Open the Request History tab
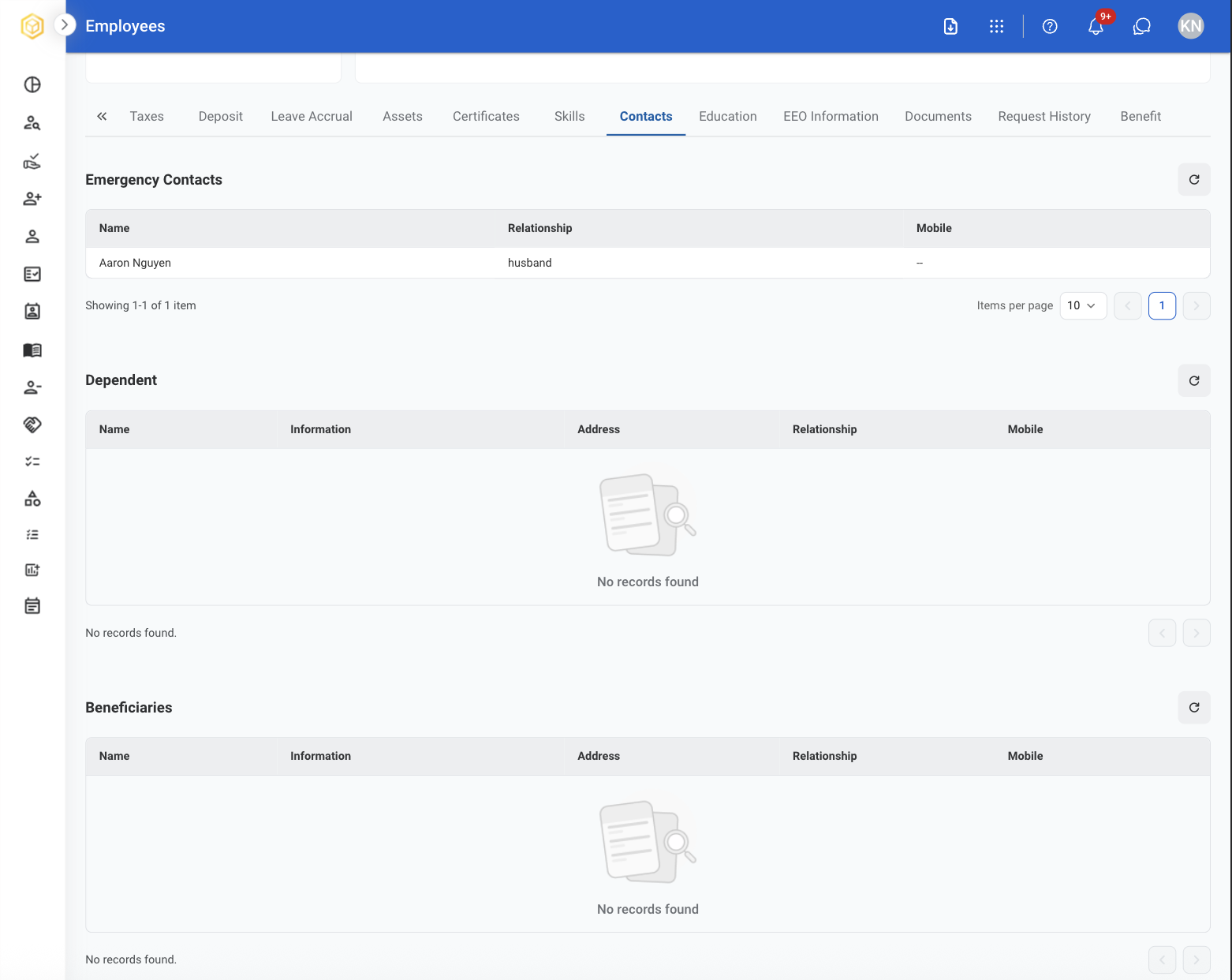The image size is (1232, 980). pos(1044,116)
